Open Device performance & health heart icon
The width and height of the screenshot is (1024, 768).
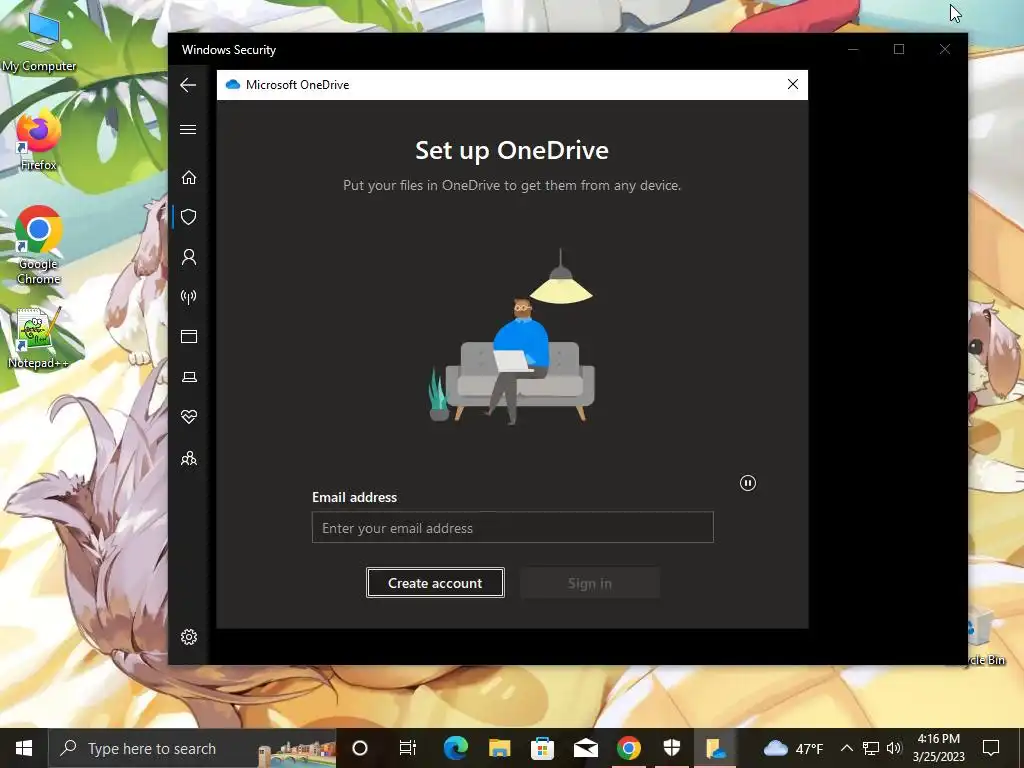(x=189, y=417)
